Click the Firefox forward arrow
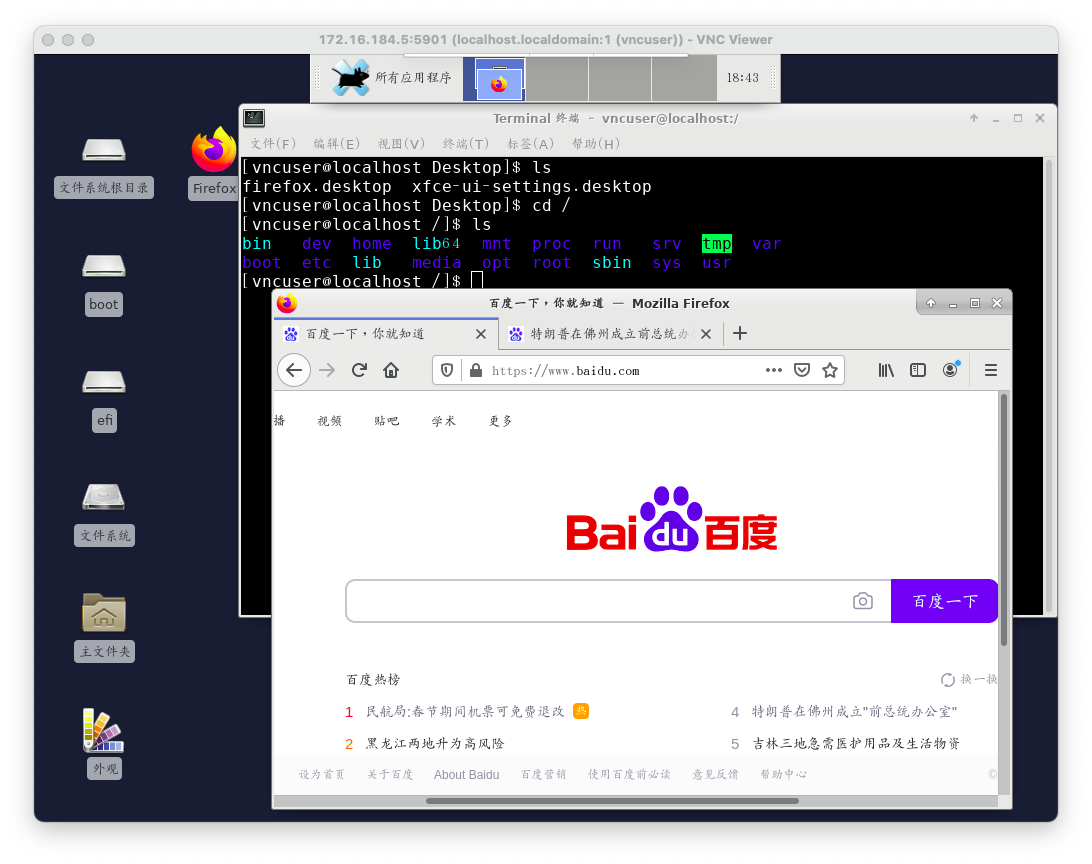 tap(327, 370)
